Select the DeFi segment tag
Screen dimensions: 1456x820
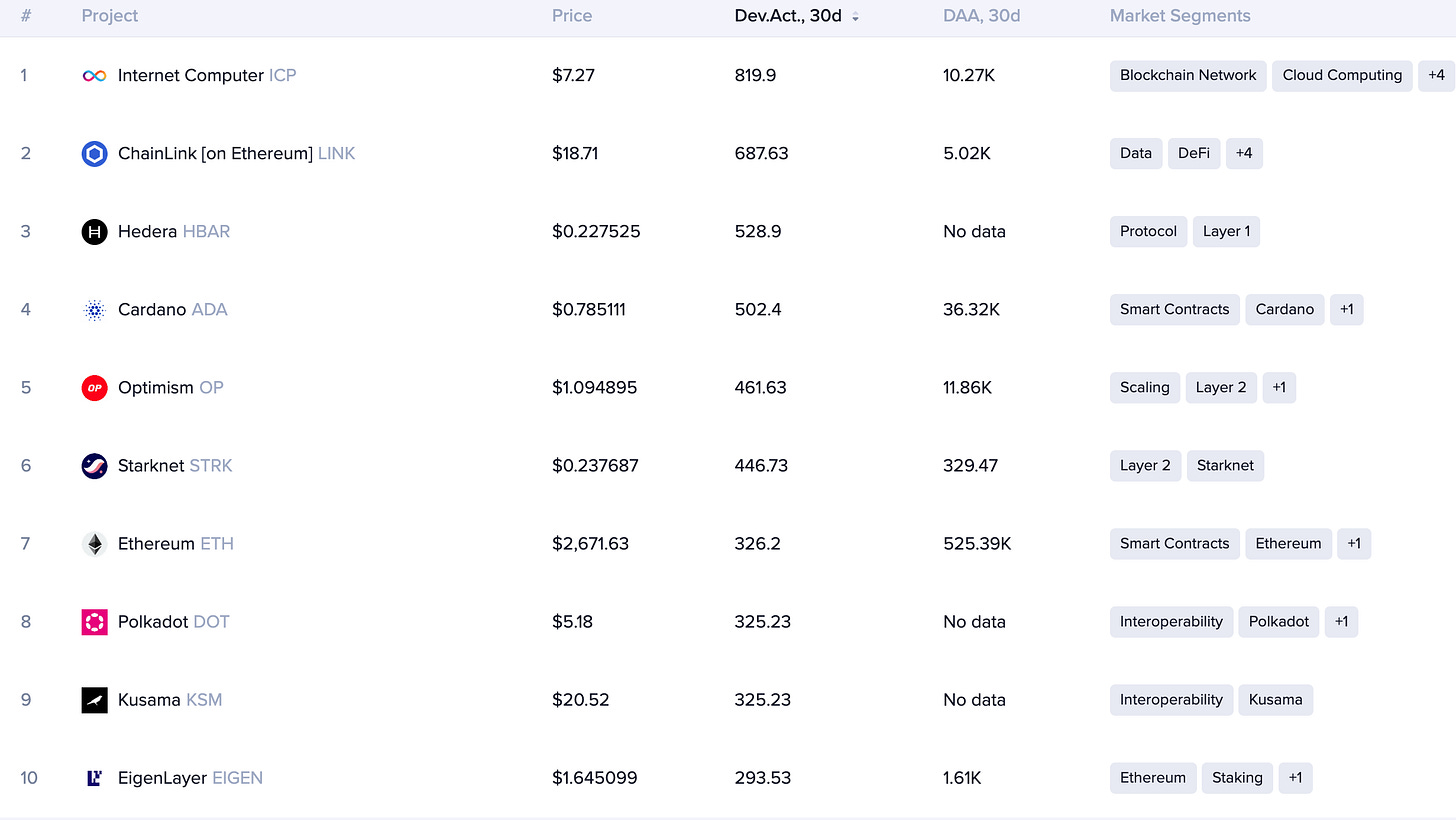point(1194,154)
